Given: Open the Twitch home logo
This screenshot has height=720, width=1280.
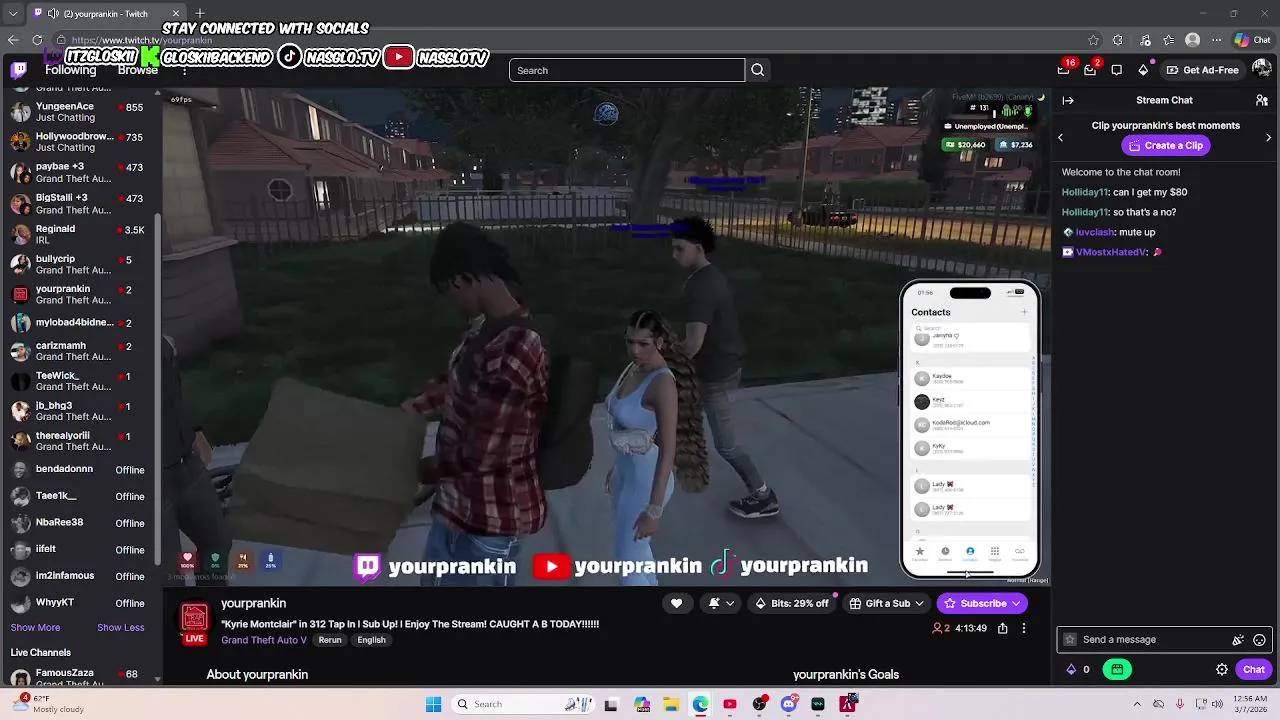Looking at the screenshot, I should [19, 70].
